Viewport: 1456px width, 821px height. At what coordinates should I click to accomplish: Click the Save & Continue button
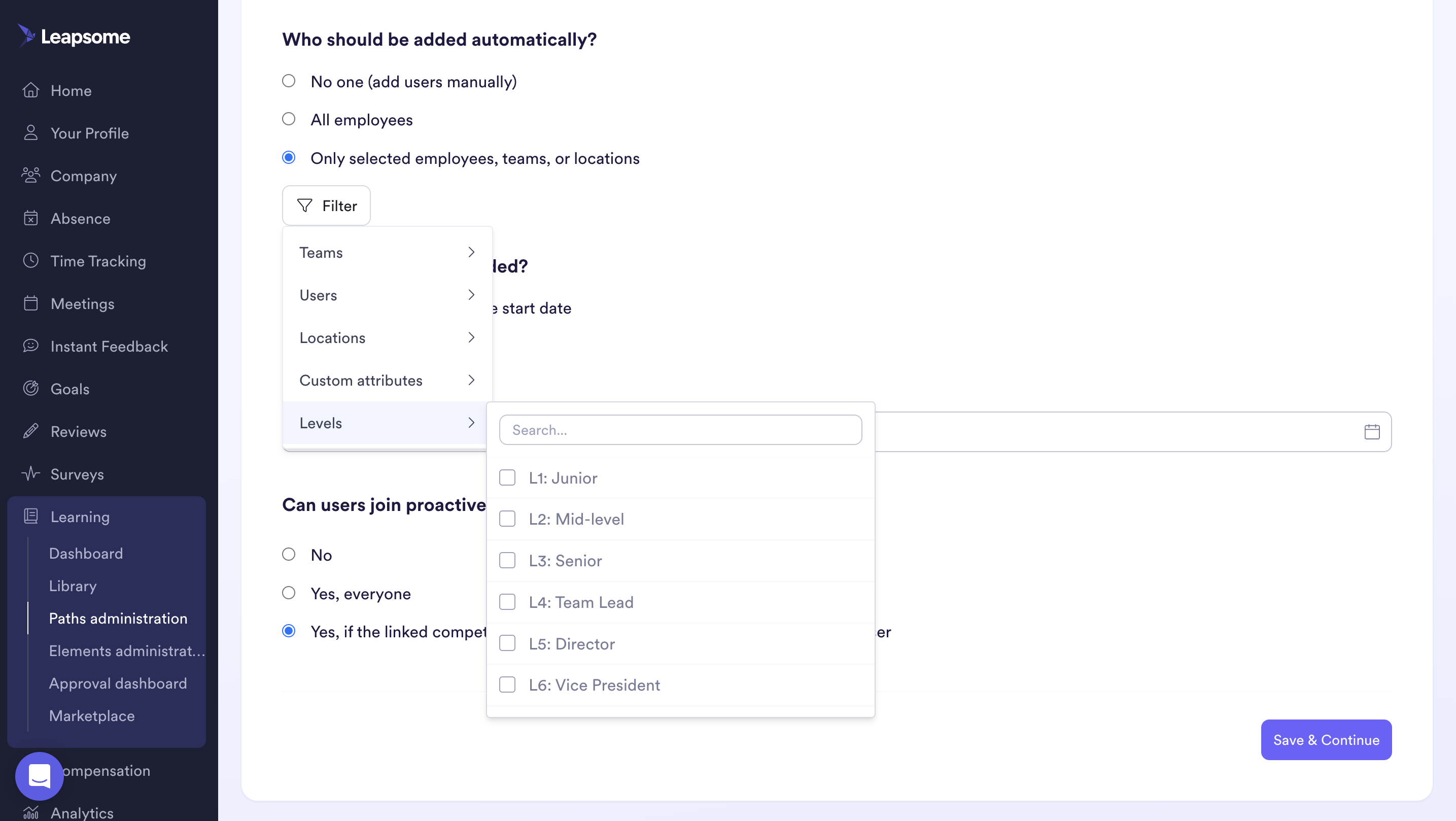point(1326,740)
